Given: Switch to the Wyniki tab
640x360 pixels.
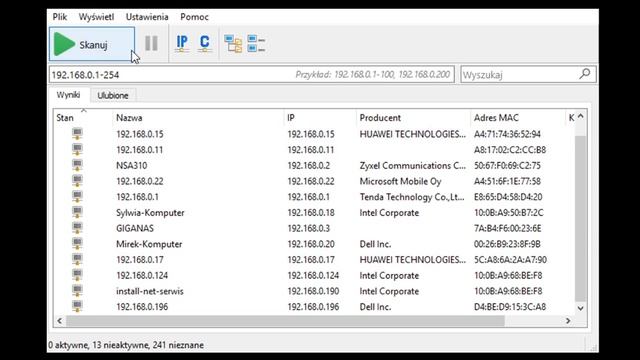Looking at the screenshot, I should pos(68,95).
